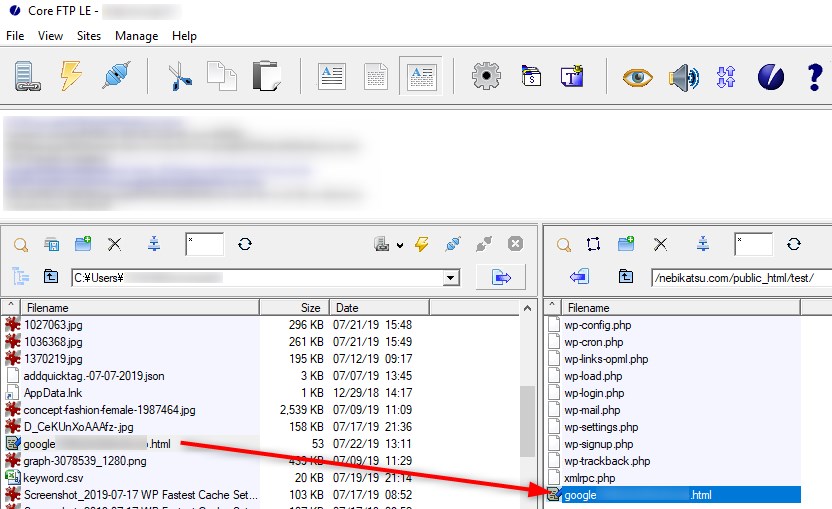Click the remote download left-arrow button
This screenshot has height=509, width=832.
(579, 277)
